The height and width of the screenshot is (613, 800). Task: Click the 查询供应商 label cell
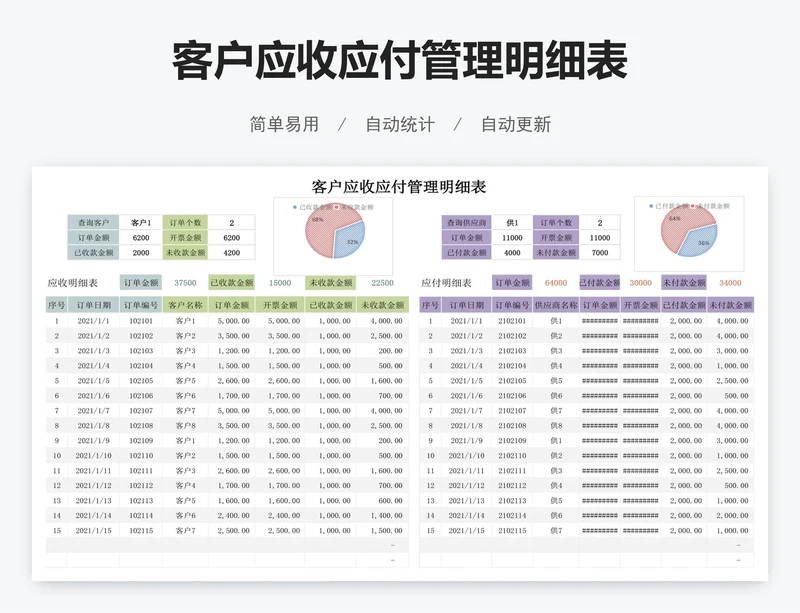pos(466,223)
